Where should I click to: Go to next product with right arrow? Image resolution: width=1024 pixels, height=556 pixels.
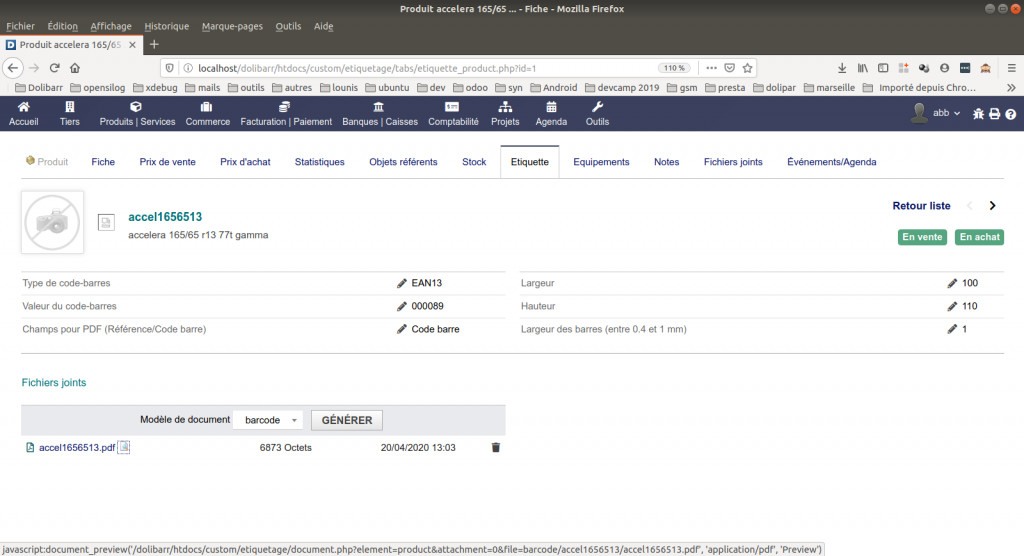[x=992, y=206]
